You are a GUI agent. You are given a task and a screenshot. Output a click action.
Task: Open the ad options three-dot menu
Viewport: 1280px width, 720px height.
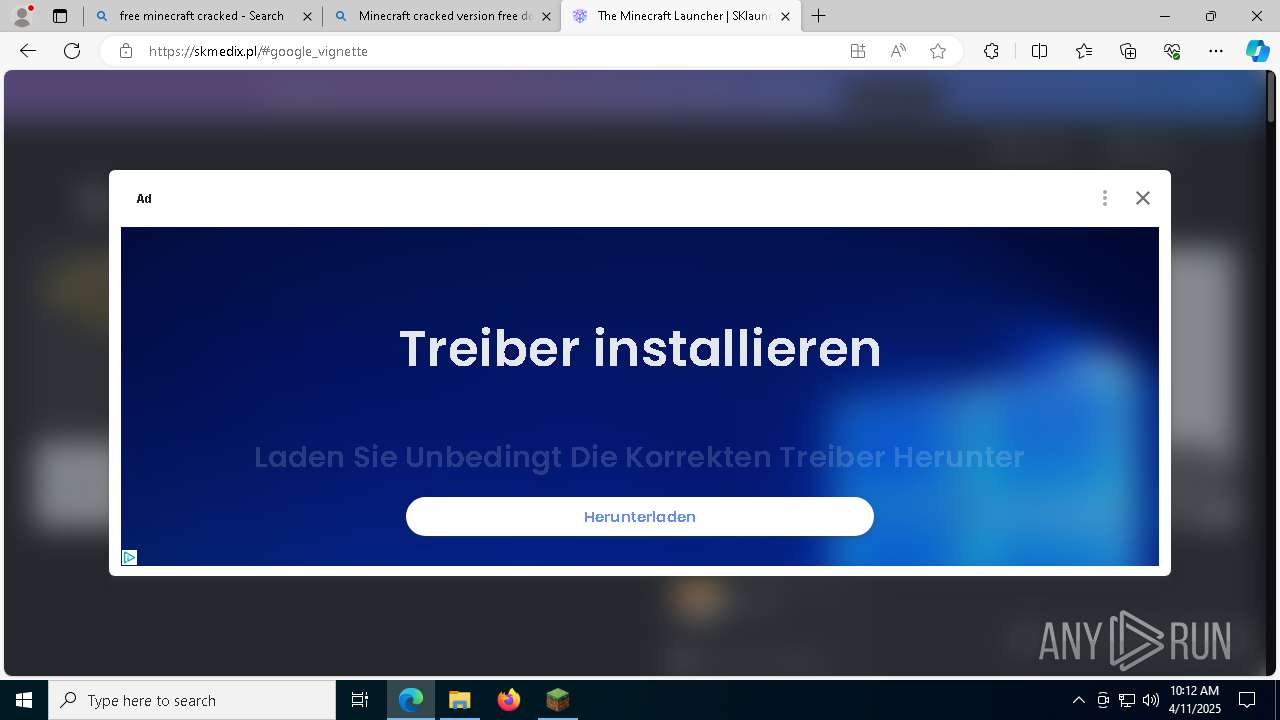pos(1105,198)
